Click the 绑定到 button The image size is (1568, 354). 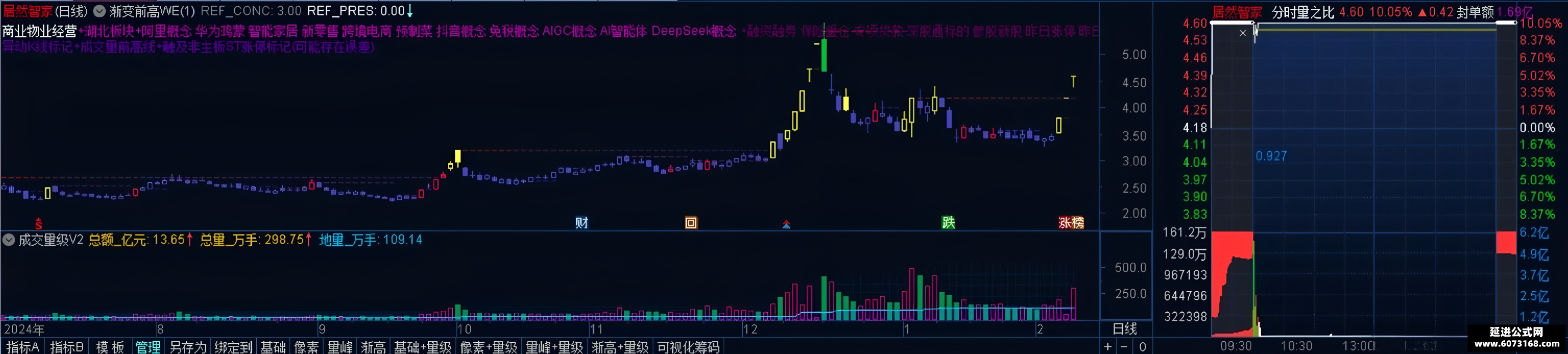[x=233, y=347]
